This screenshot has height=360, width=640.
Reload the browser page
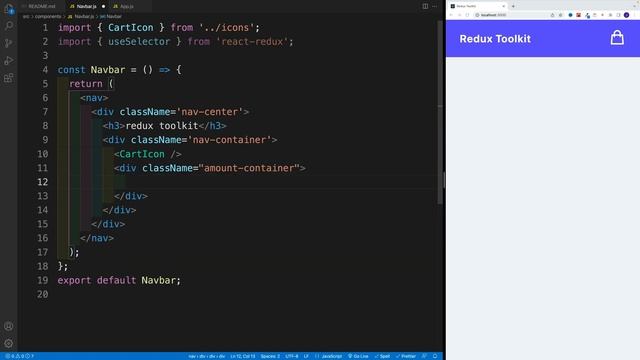tap(467, 15)
